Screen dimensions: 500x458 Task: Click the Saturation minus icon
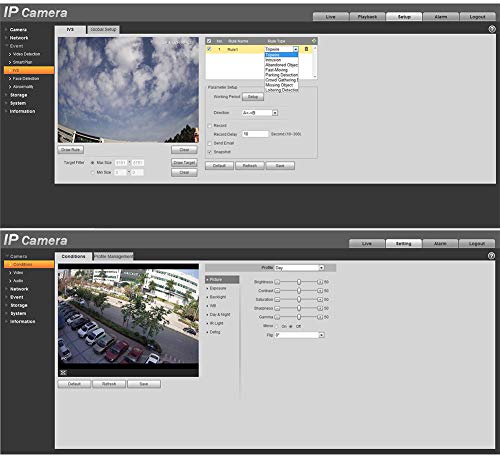click(x=277, y=300)
